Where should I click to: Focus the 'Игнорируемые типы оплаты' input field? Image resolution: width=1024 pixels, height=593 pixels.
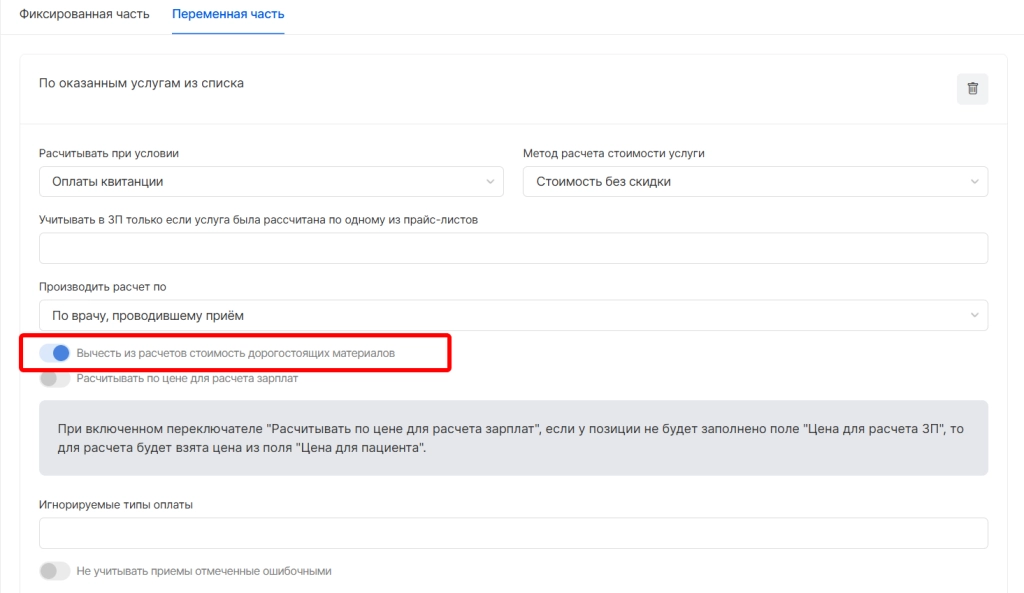pos(513,533)
